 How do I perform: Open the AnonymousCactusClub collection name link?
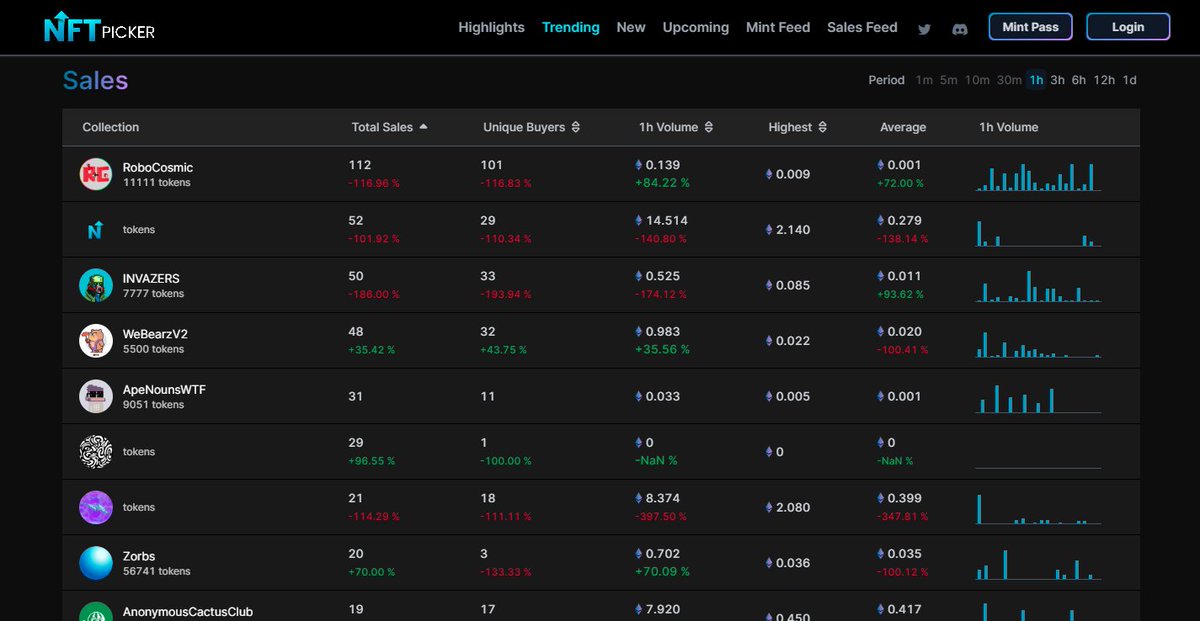(x=188, y=611)
